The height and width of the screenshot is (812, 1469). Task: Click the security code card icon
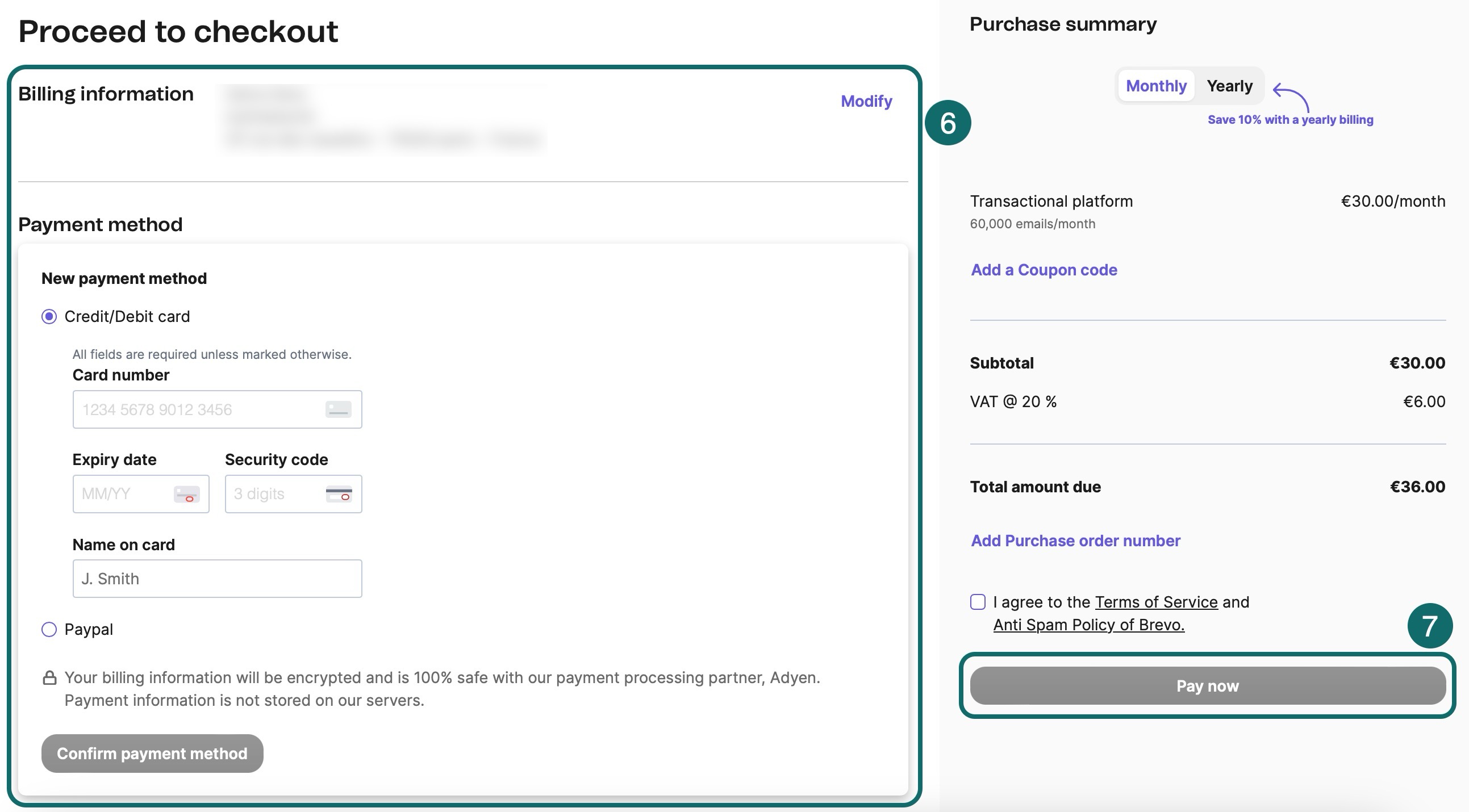339,494
